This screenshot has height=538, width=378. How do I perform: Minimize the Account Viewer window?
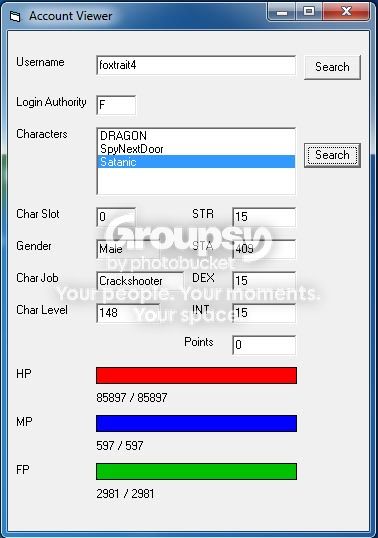(282, 13)
